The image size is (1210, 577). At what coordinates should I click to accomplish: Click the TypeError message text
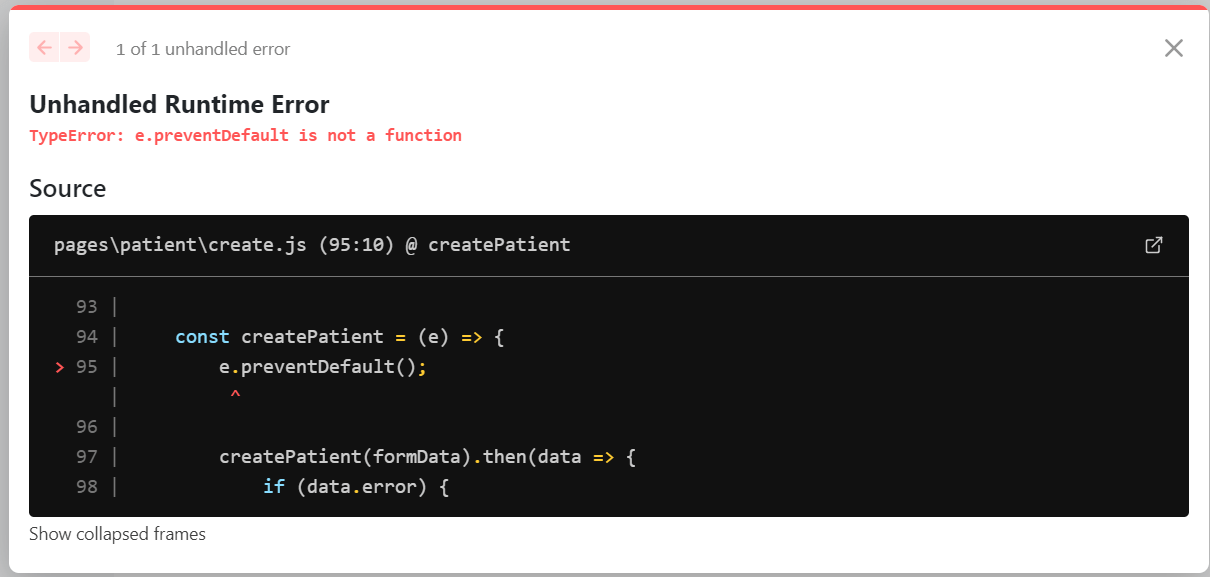point(245,135)
